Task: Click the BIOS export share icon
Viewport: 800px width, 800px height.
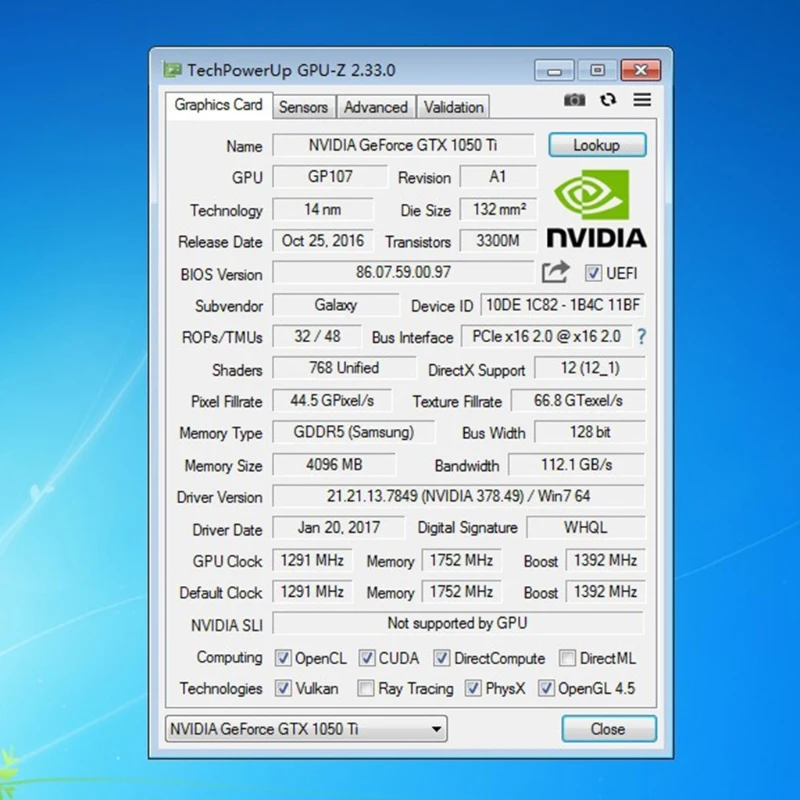Action: [555, 272]
